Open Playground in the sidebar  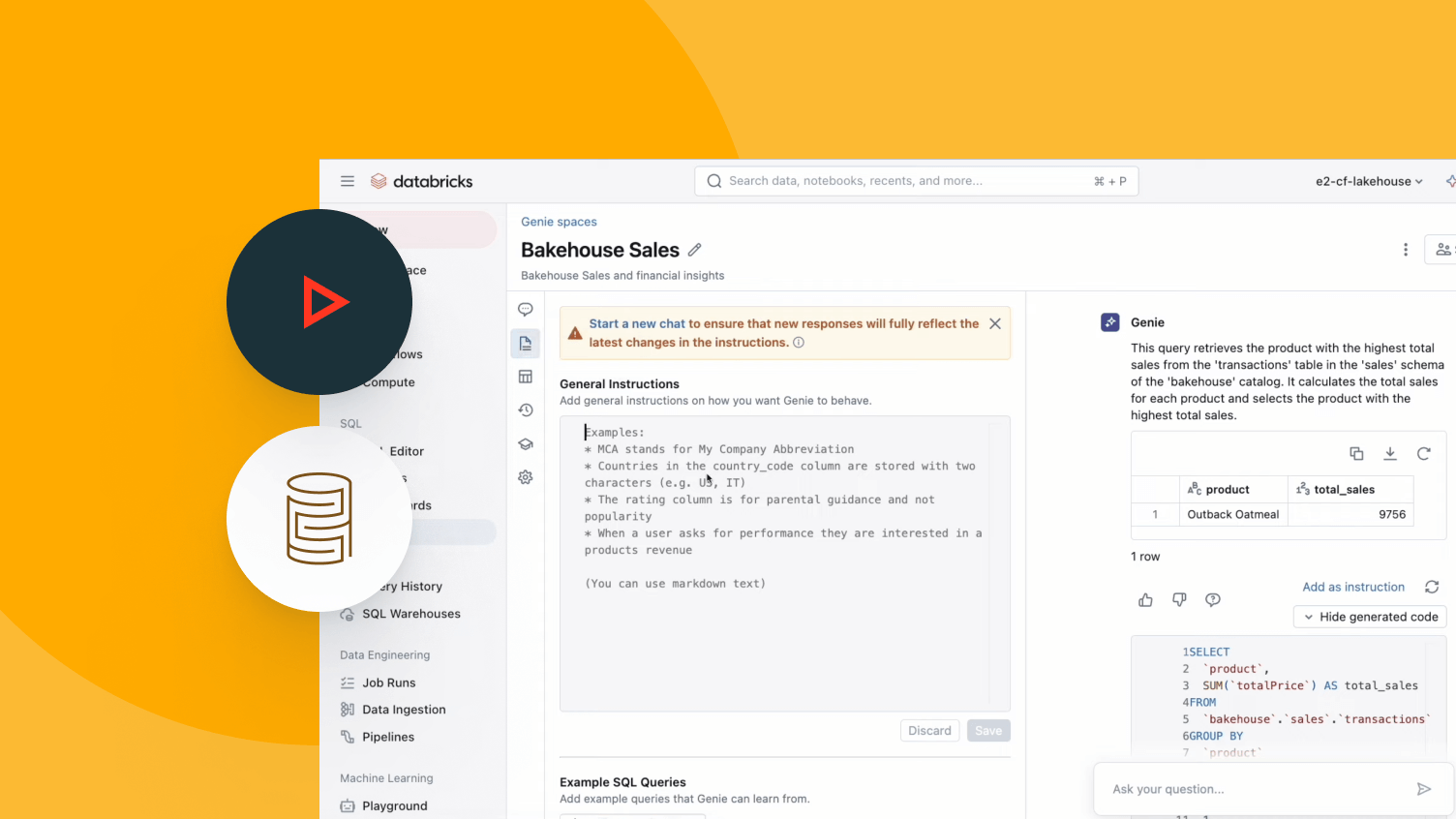click(395, 805)
